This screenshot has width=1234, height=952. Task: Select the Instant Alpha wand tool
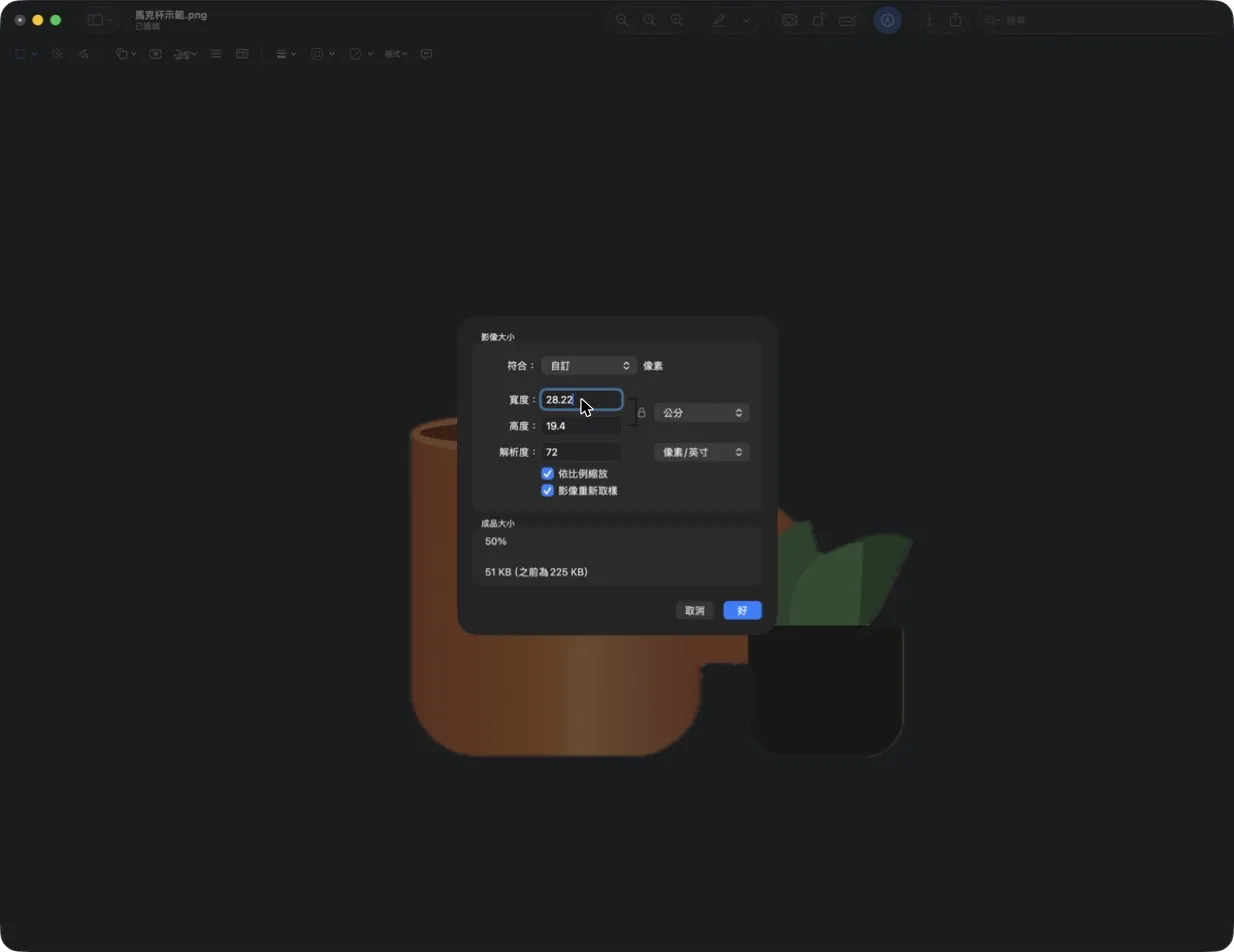click(57, 54)
